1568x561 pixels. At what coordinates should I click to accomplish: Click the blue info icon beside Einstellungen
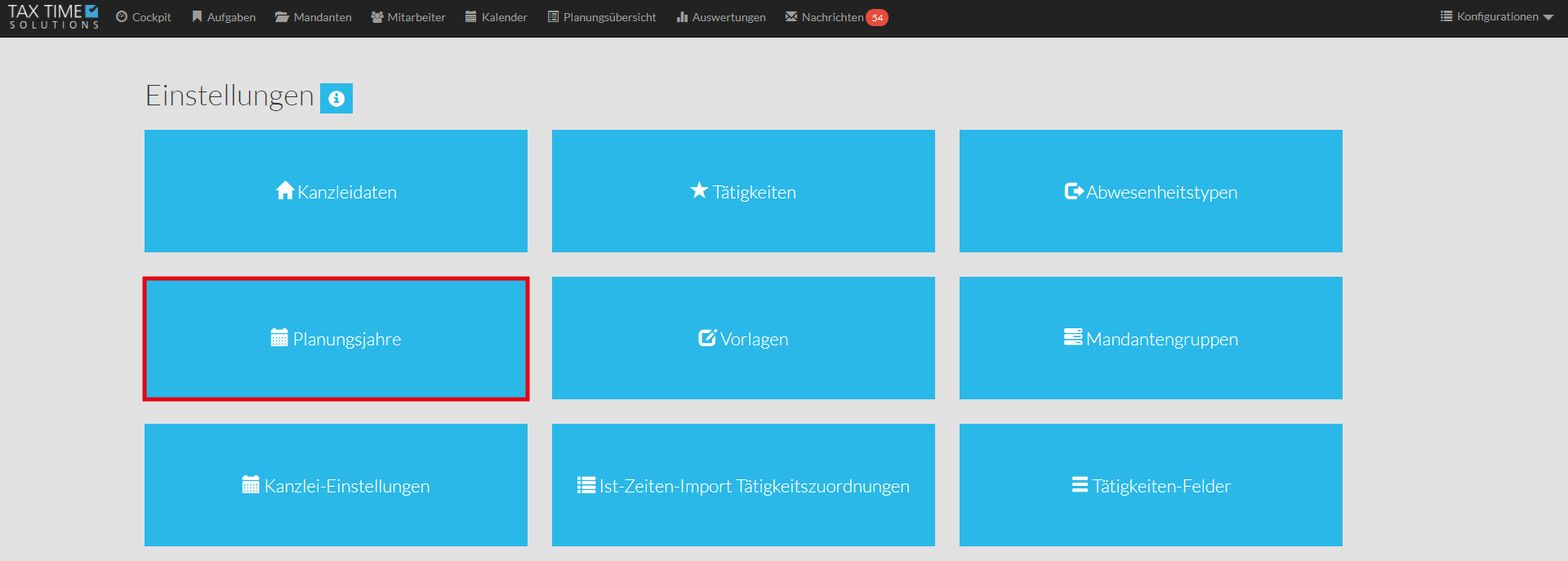[x=336, y=99]
